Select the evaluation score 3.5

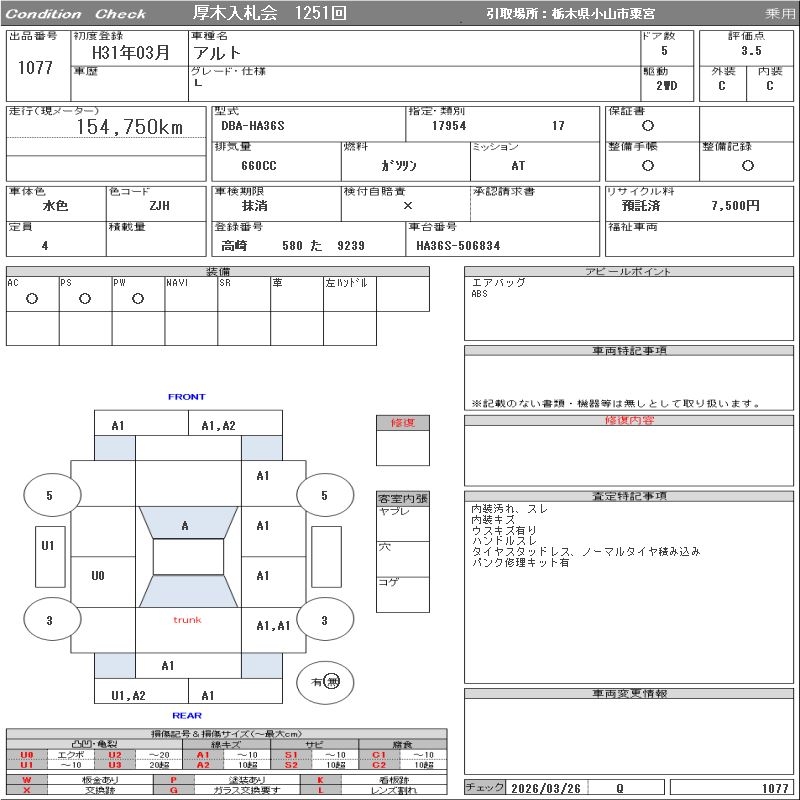751,51
